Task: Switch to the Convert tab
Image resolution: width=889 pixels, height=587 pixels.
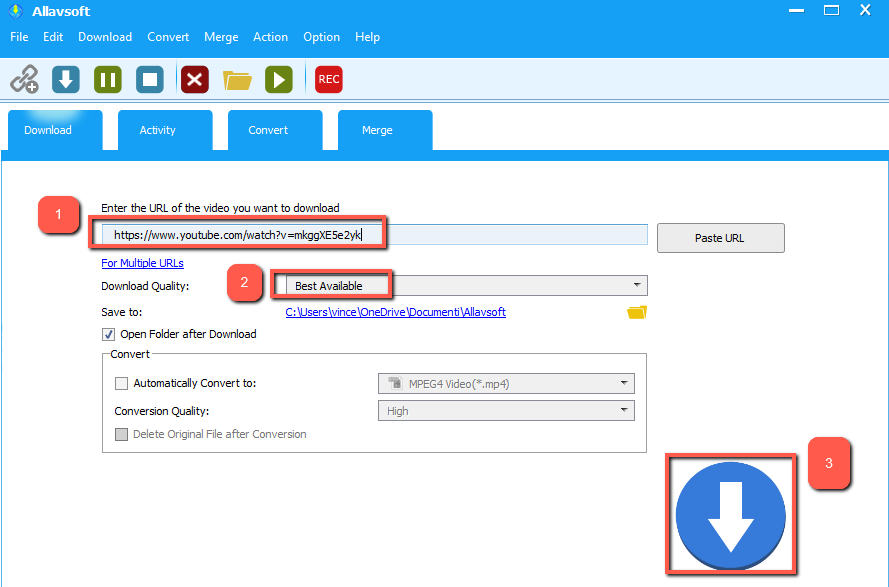Action: (x=275, y=130)
